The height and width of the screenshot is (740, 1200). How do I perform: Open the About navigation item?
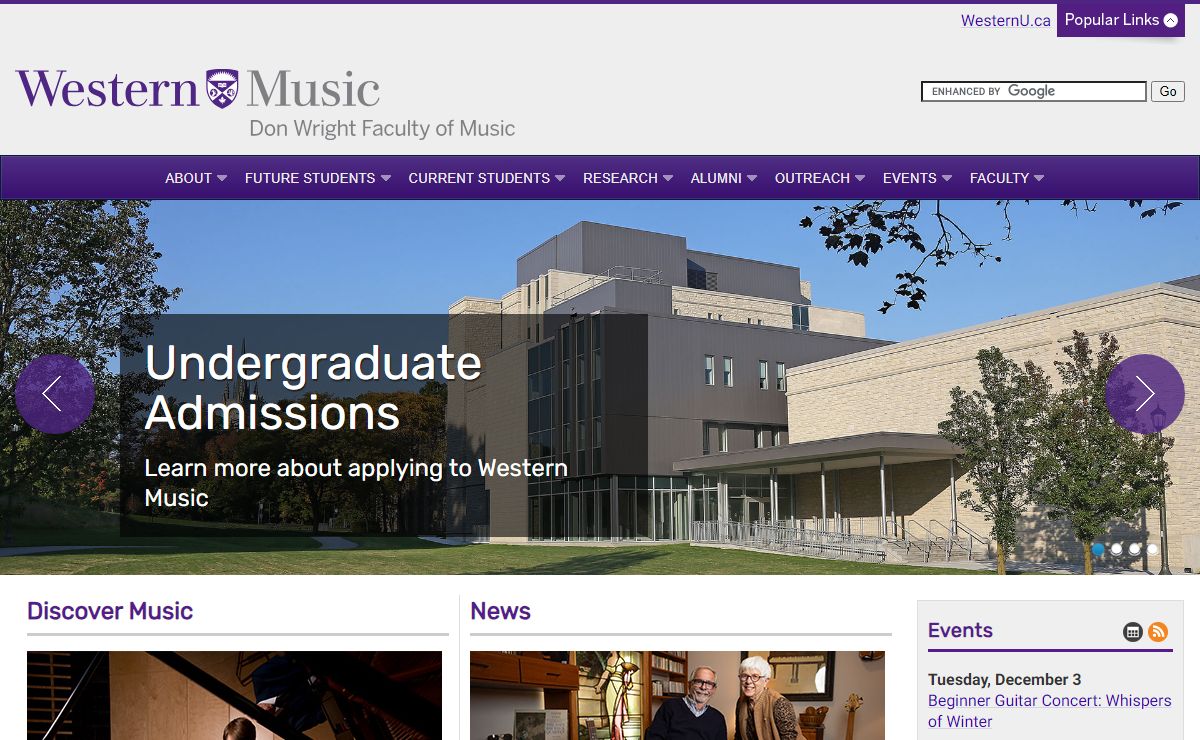188,178
